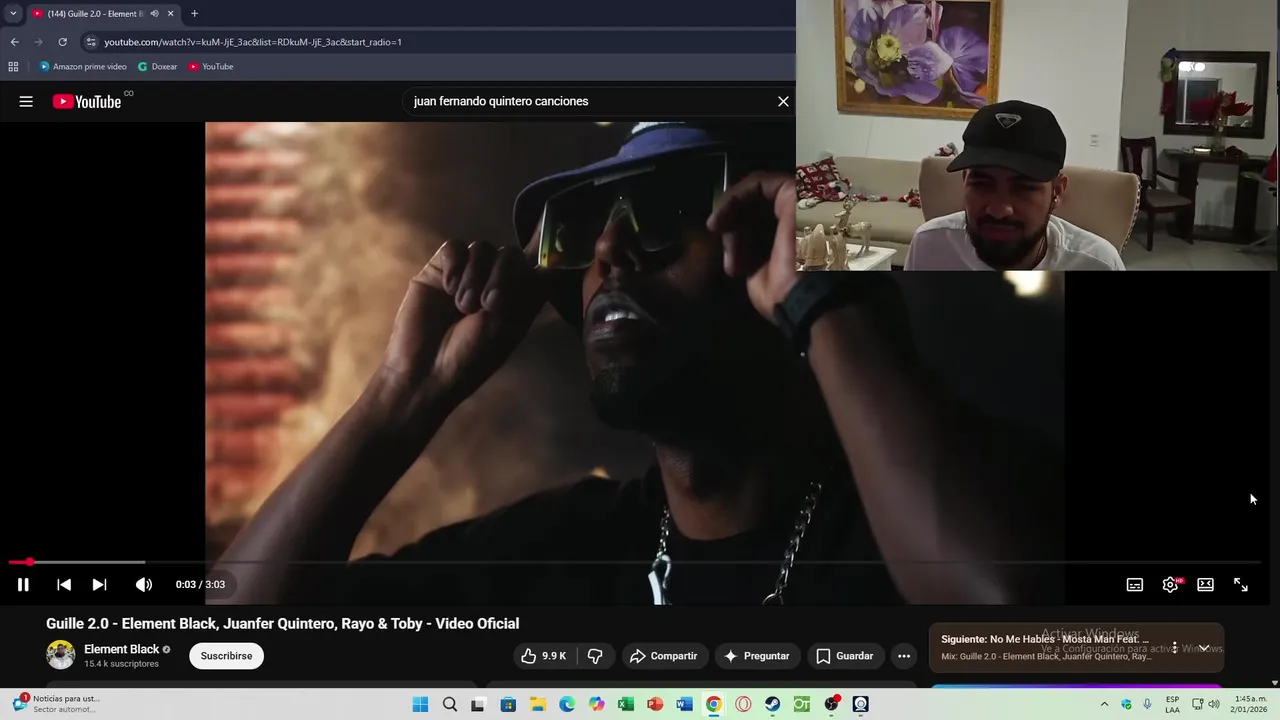Go to the YouTube home logo
This screenshot has width=1280, height=720.
pos(87,101)
